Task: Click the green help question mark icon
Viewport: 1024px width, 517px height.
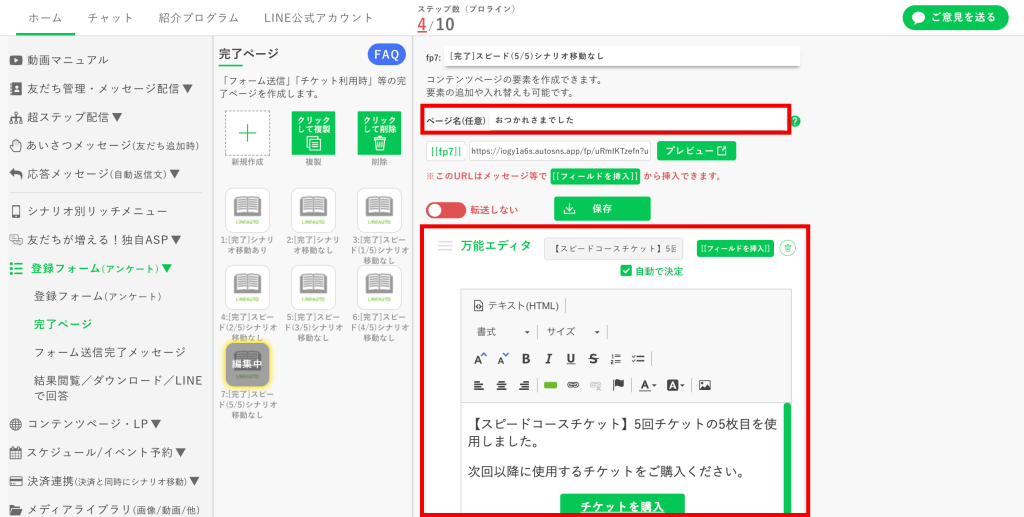Action: [x=795, y=121]
